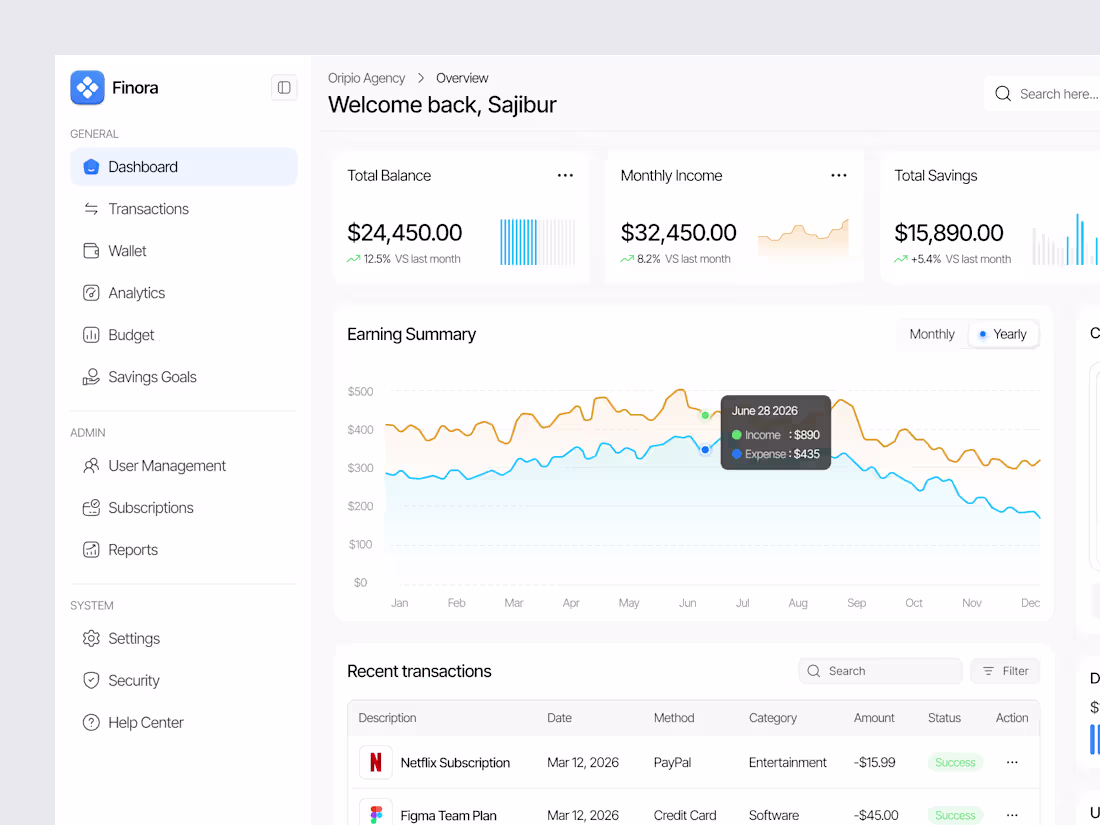This screenshot has width=1100, height=825.
Task: Click the Budget icon
Action: pyautogui.click(x=91, y=334)
